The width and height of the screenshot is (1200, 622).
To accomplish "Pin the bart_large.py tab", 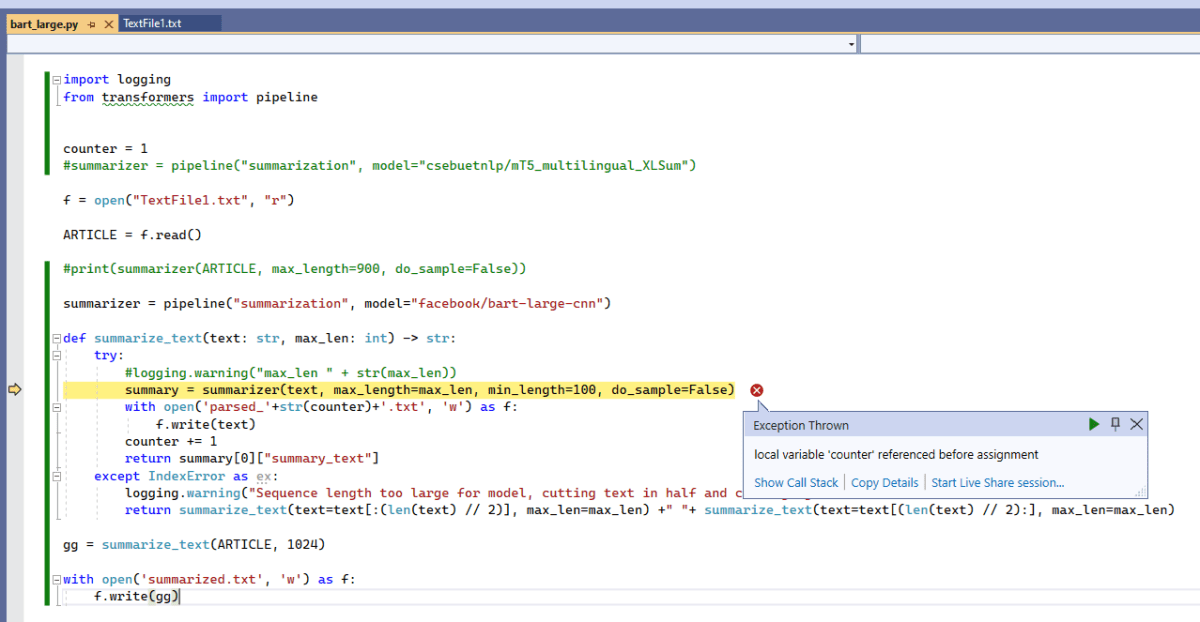I will tap(91, 23).
